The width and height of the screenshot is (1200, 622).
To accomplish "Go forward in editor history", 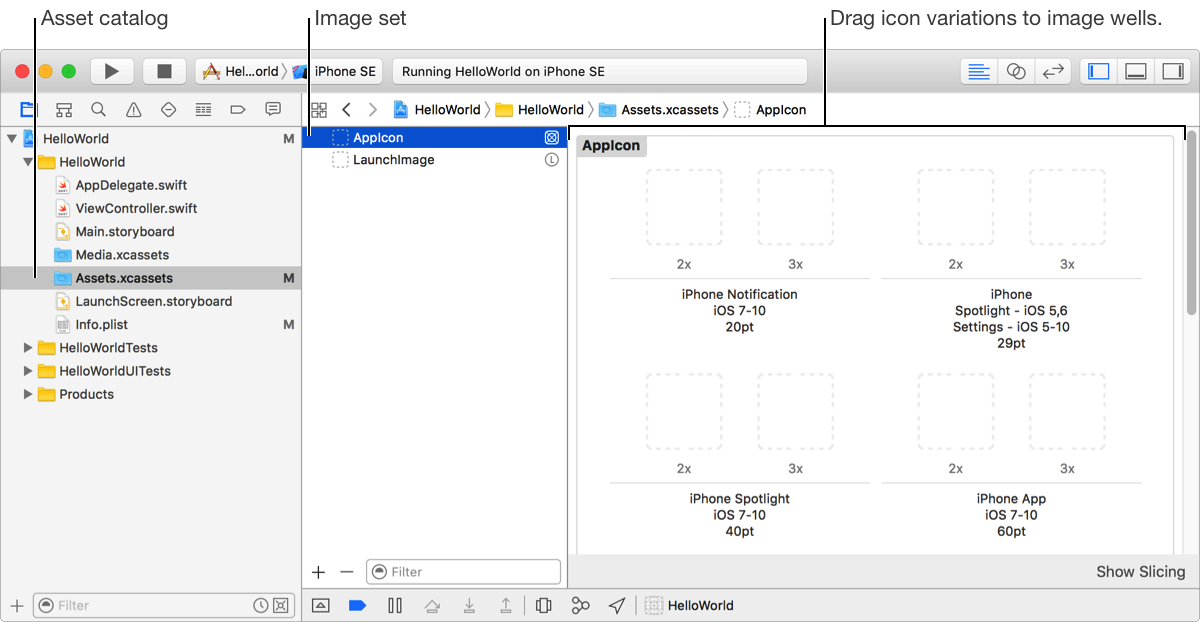I will (373, 109).
